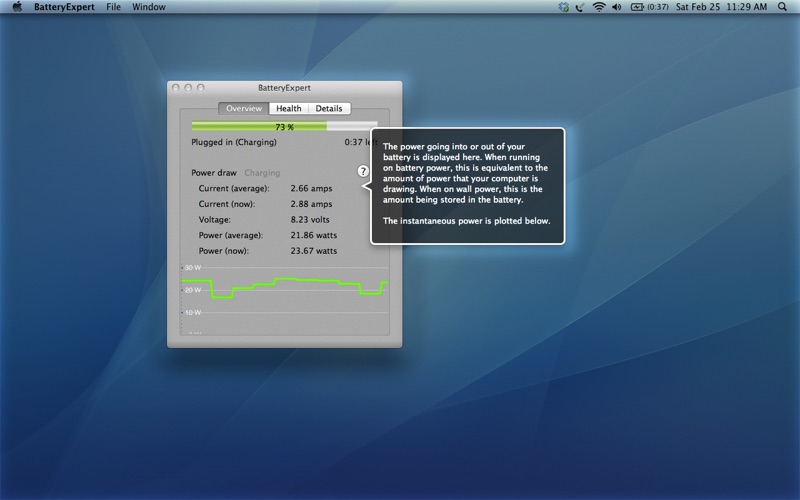
Task: Open the Apple menu
Action: (x=17, y=7)
